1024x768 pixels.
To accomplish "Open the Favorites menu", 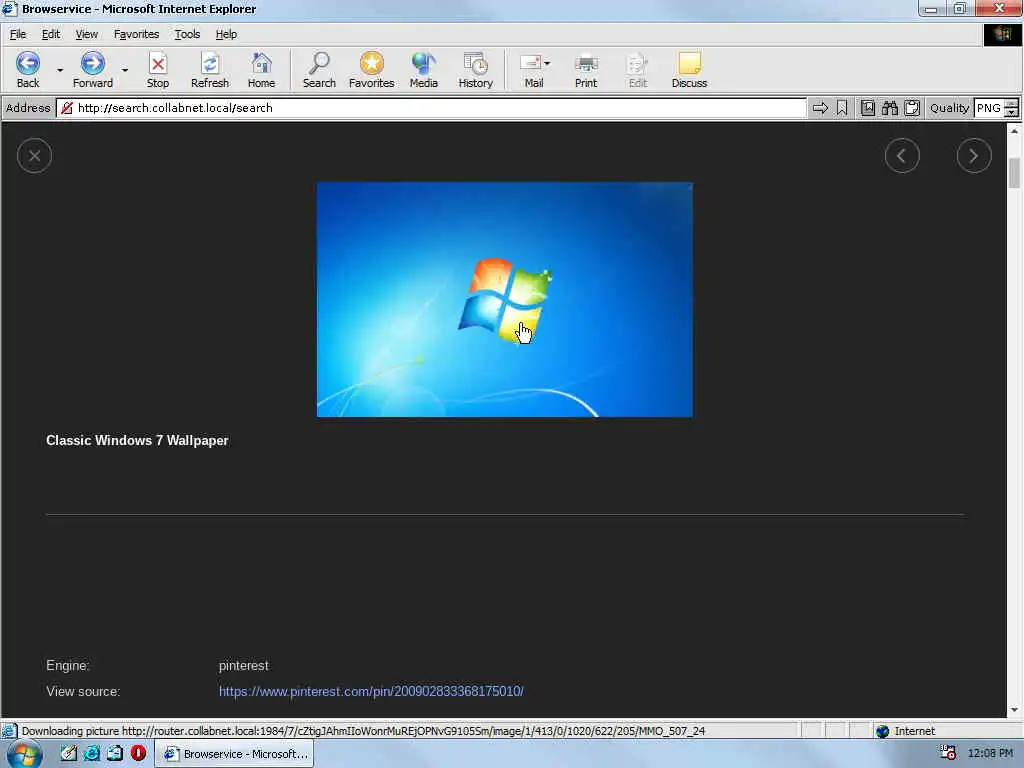I will coord(136,34).
